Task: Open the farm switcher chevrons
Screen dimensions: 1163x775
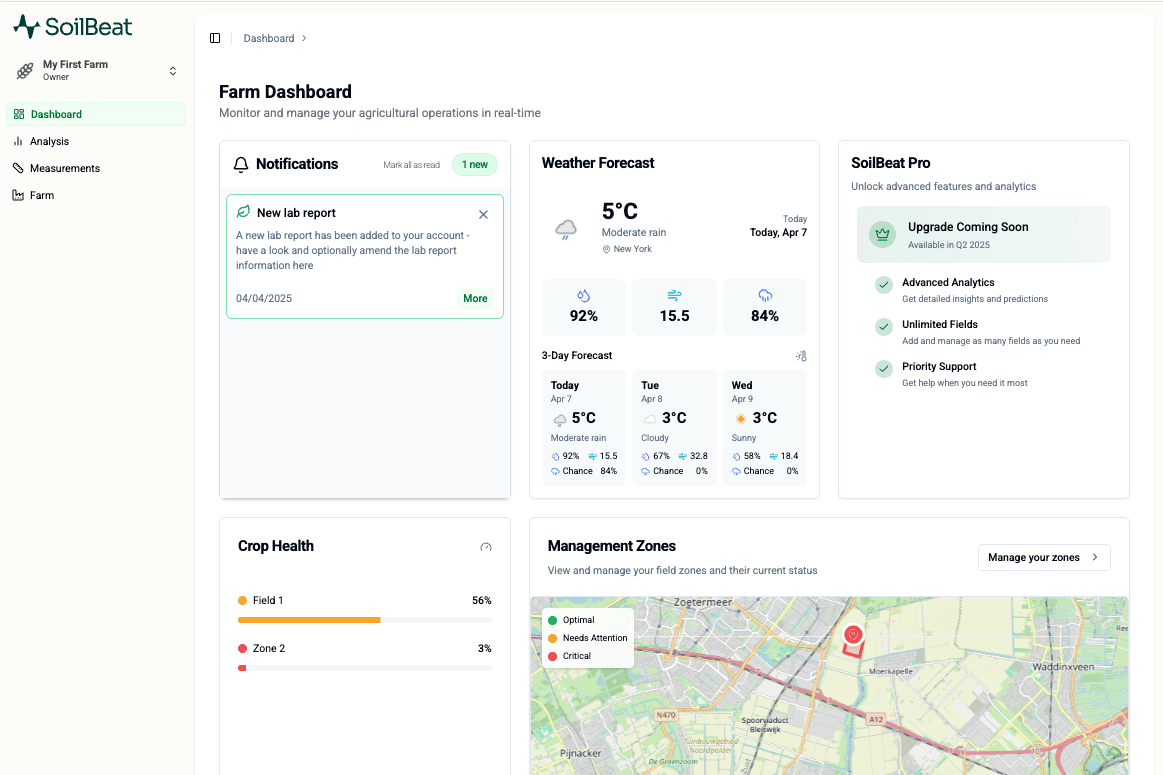Action: (173, 70)
